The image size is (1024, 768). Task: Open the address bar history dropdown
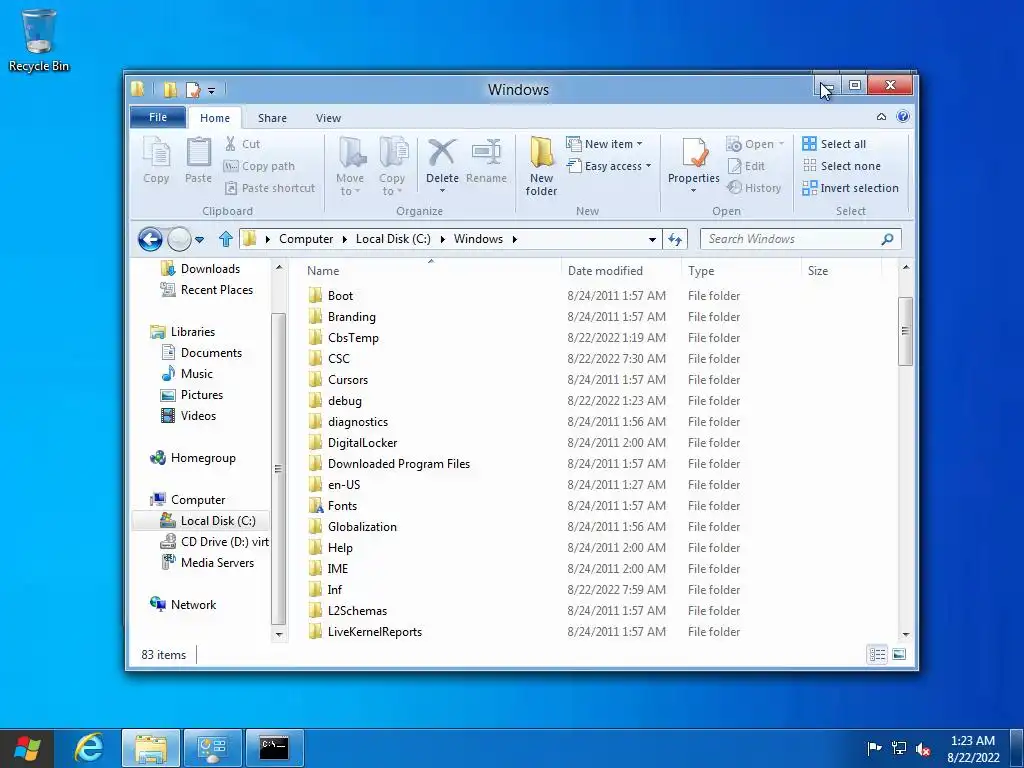[652, 240]
